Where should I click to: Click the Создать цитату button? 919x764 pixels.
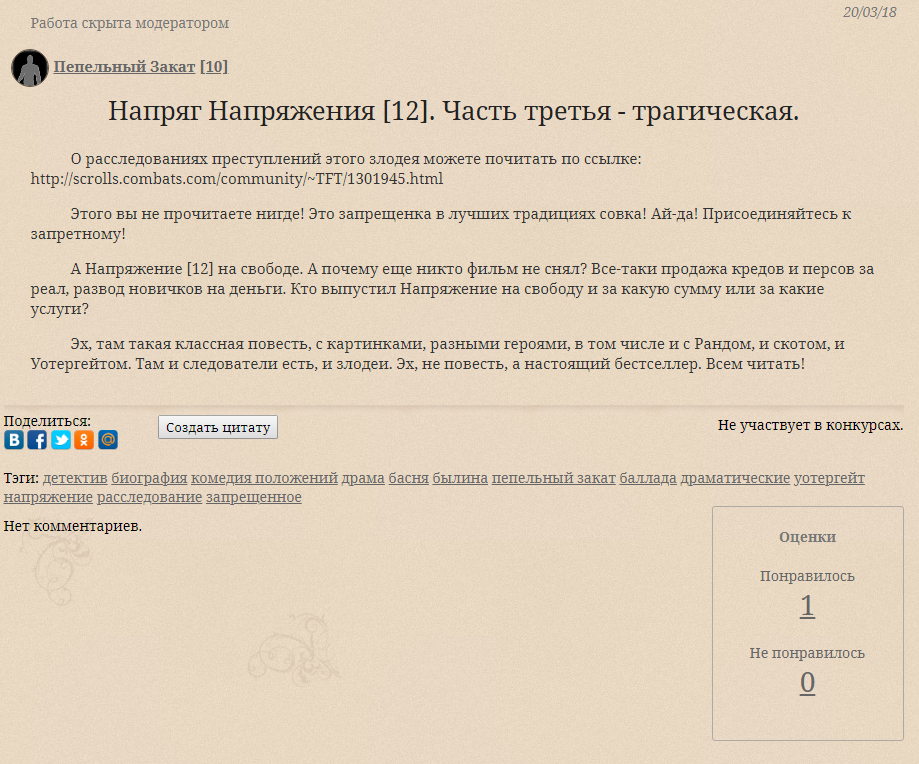(218, 427)
